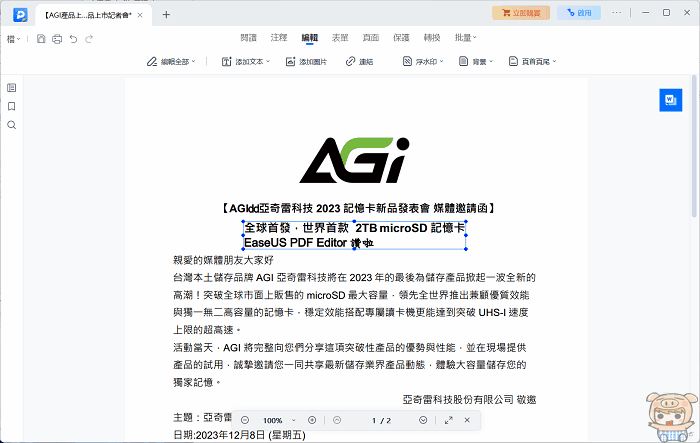Click the print icon
Image resolution: width=700 pixels, height=443 pixels.
coord(57,39)
